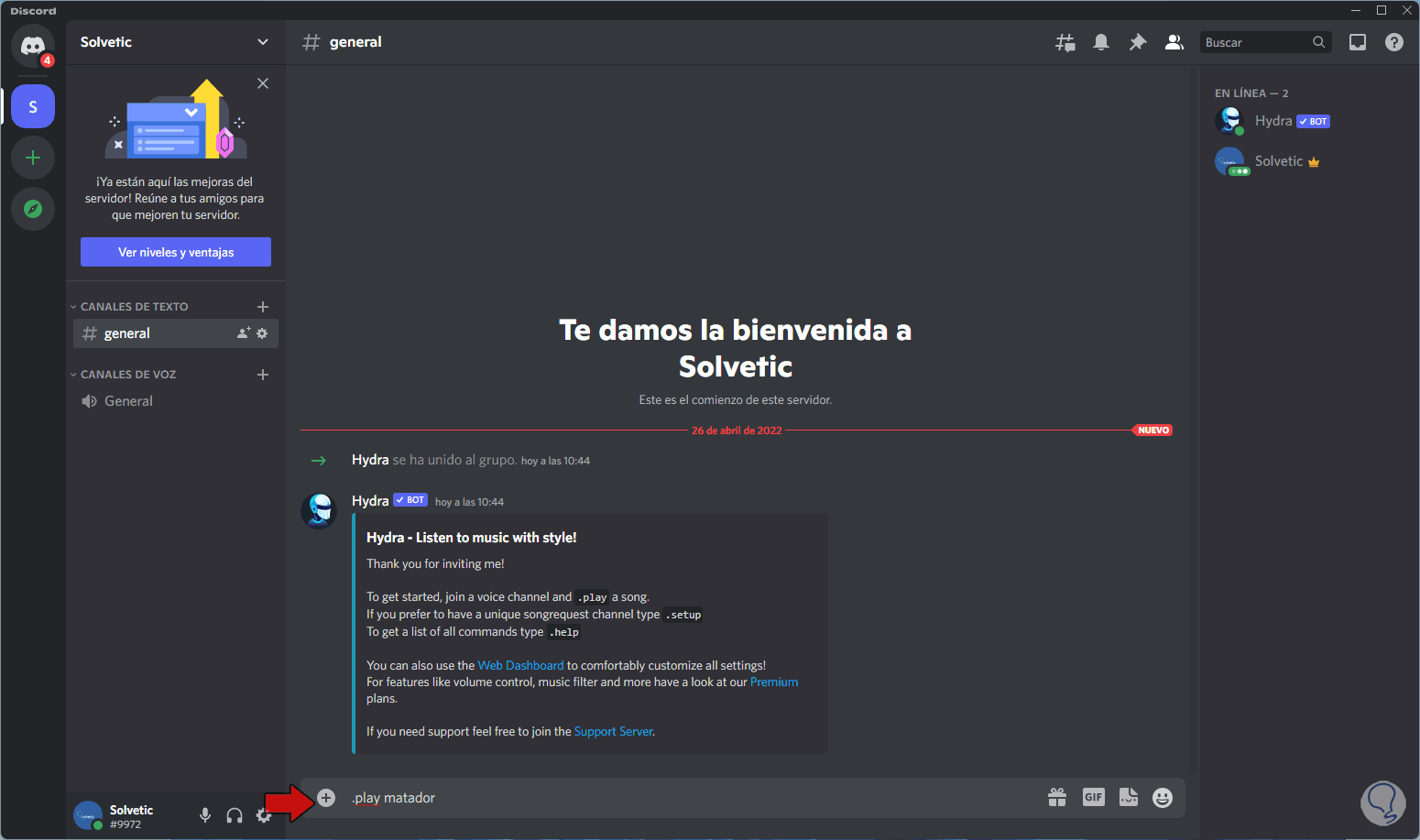Edit general channel settings gear
1420x840 pixels.
[262, 333]
